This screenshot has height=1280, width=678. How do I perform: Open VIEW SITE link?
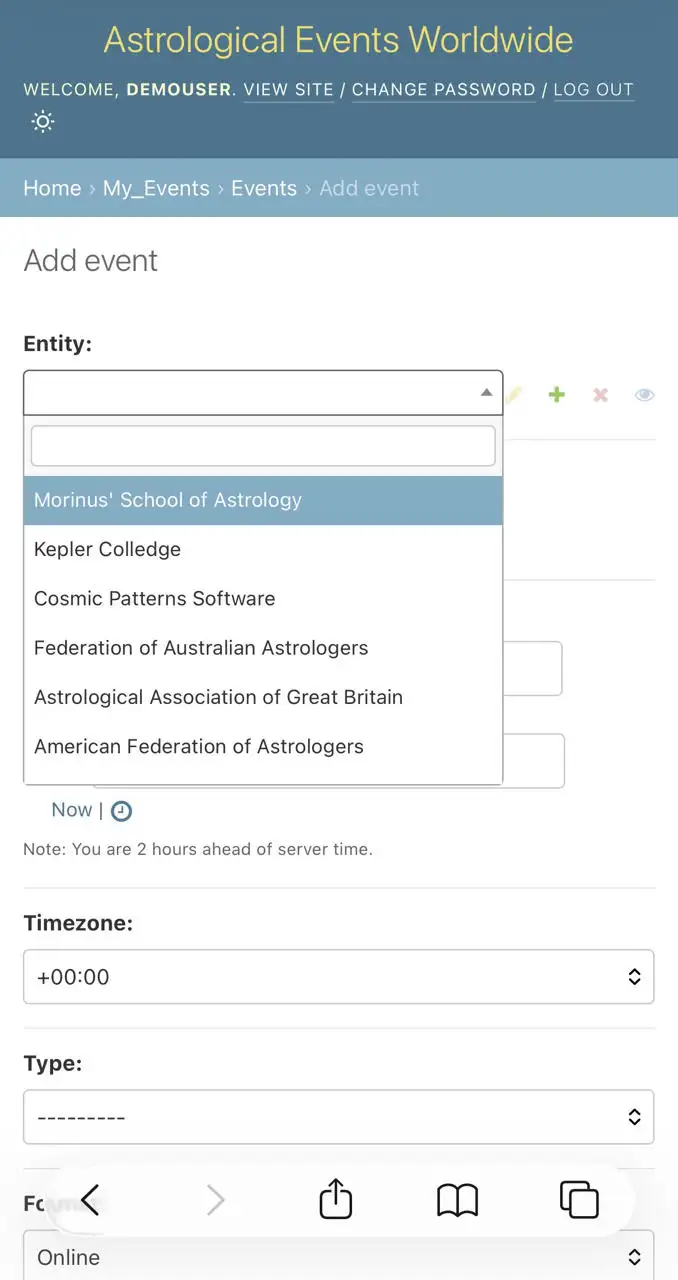coord(288,90)
